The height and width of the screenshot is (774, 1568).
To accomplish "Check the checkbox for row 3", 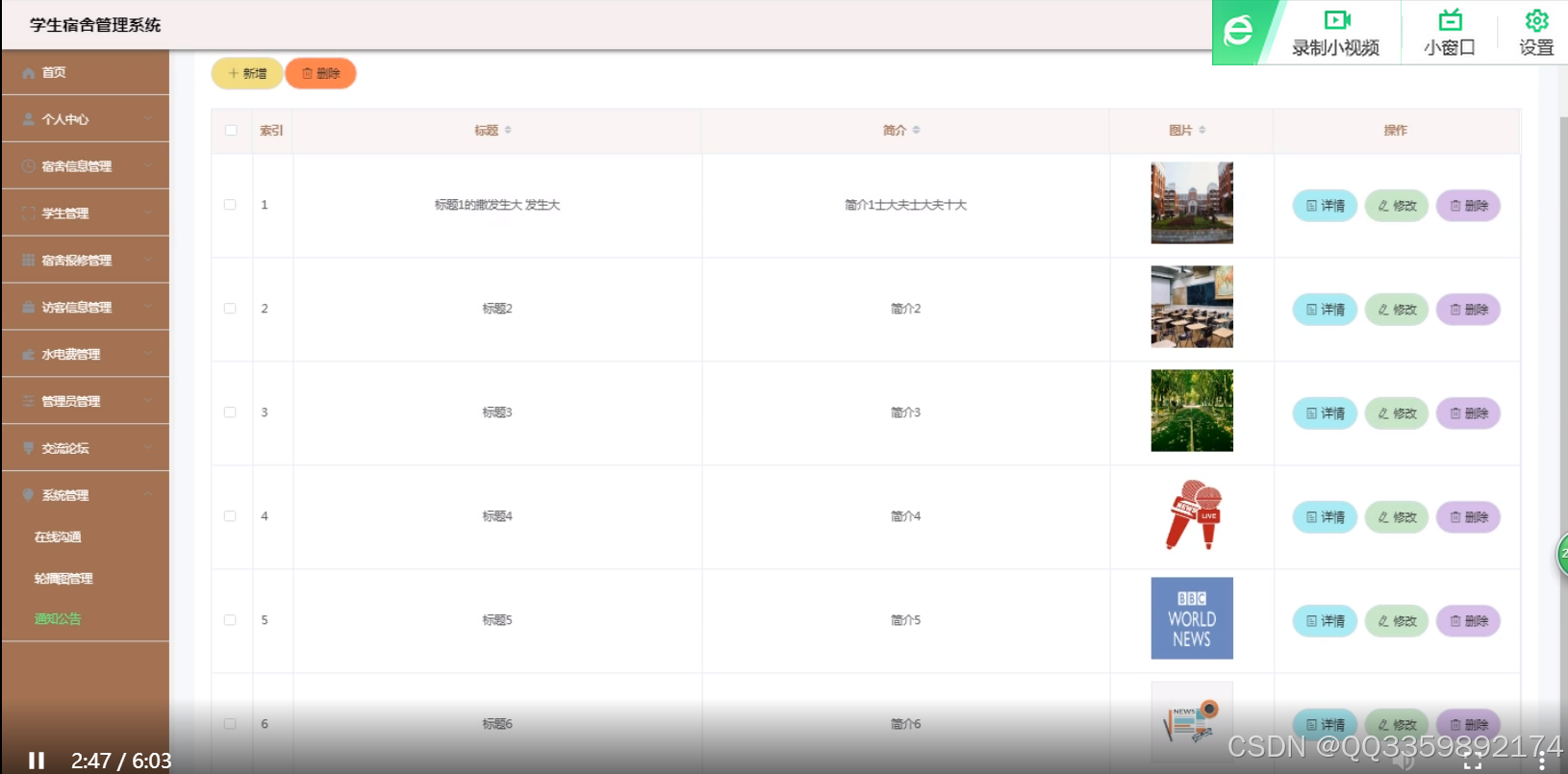I will (230, 412).
